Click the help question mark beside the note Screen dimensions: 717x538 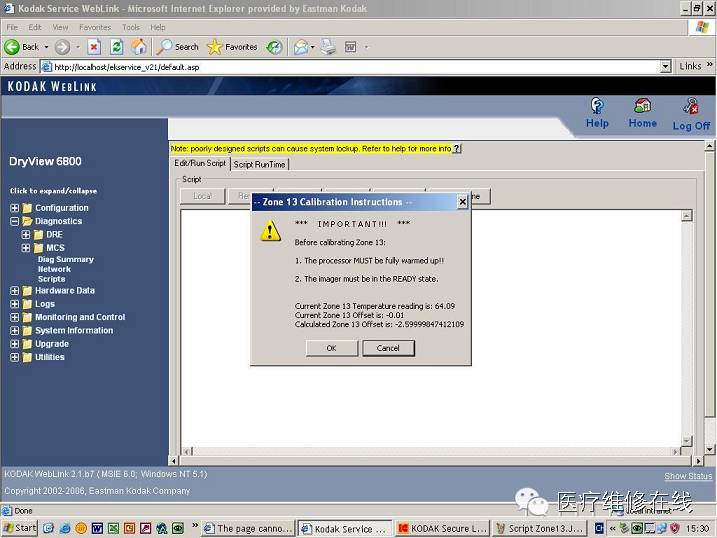(x=456, y=149)
